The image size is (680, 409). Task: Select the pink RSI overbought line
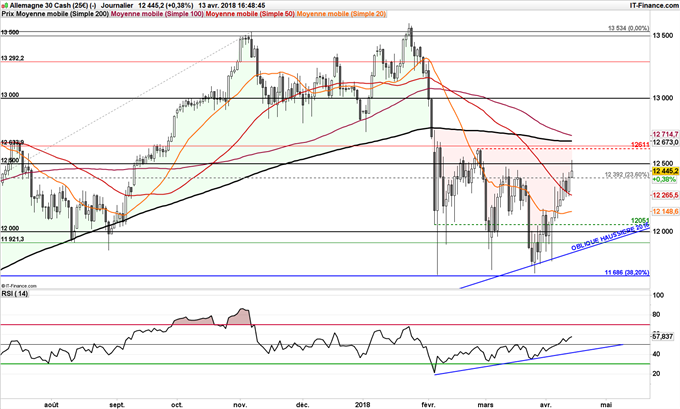[325, 324]
